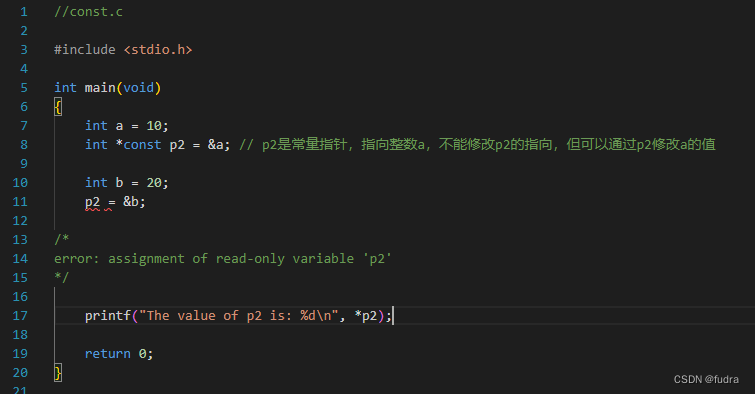Click the closing brace on line 20
Image resolution: width=755 pixels, height=394 pixels.
(58, 373)
